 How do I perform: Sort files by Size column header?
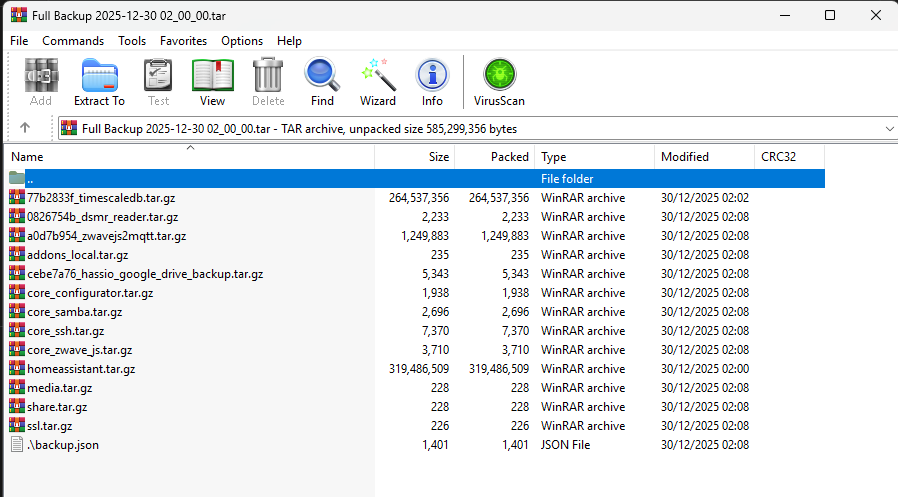(x=438, y=157)
